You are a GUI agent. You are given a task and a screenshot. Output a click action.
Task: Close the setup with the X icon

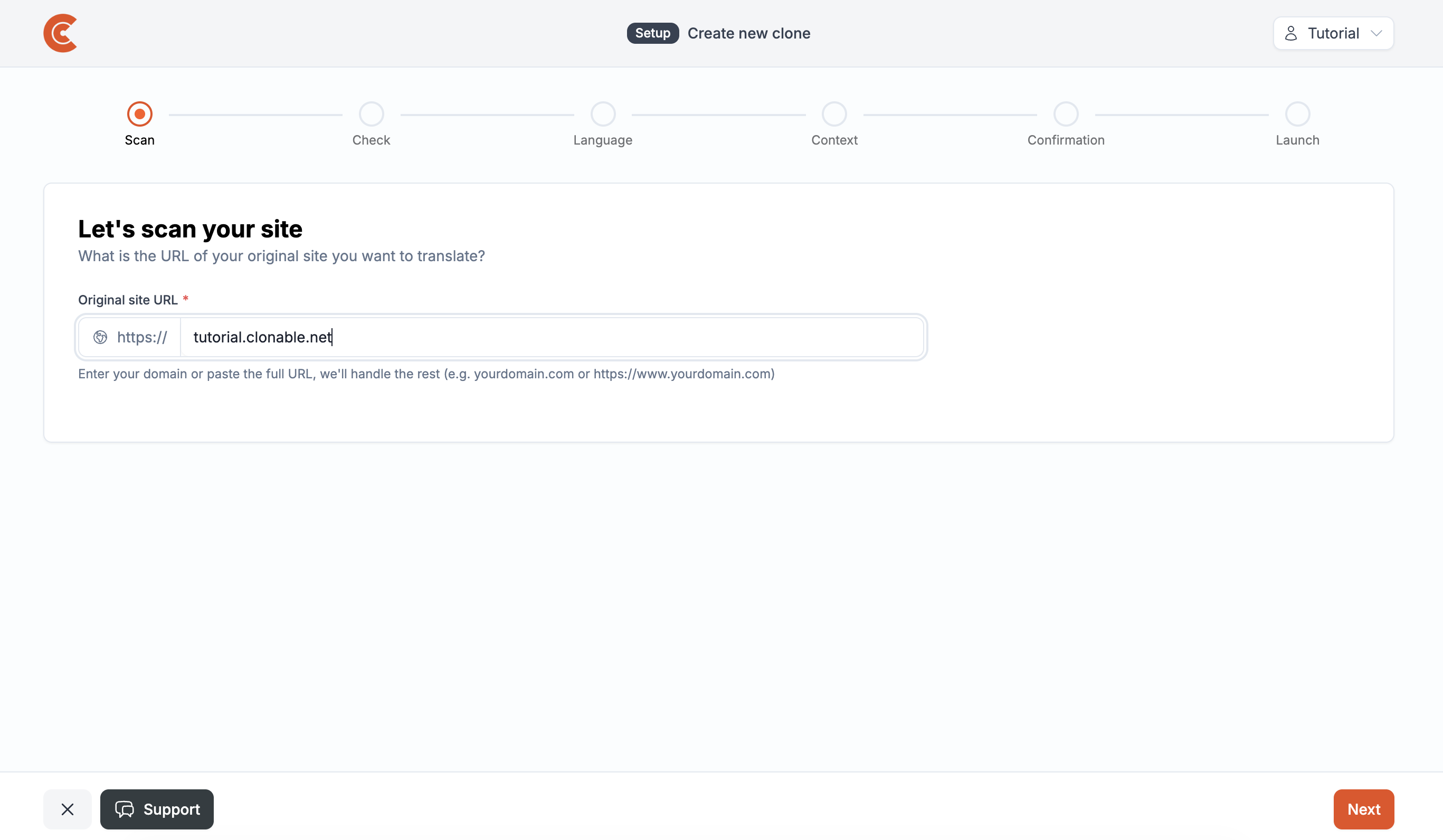click(x=68, y=809)
